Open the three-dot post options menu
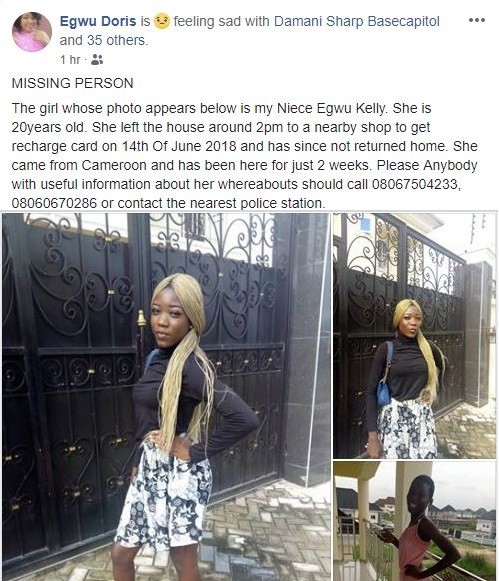This screenshot has width=499, height=581. tap(477, 20)
